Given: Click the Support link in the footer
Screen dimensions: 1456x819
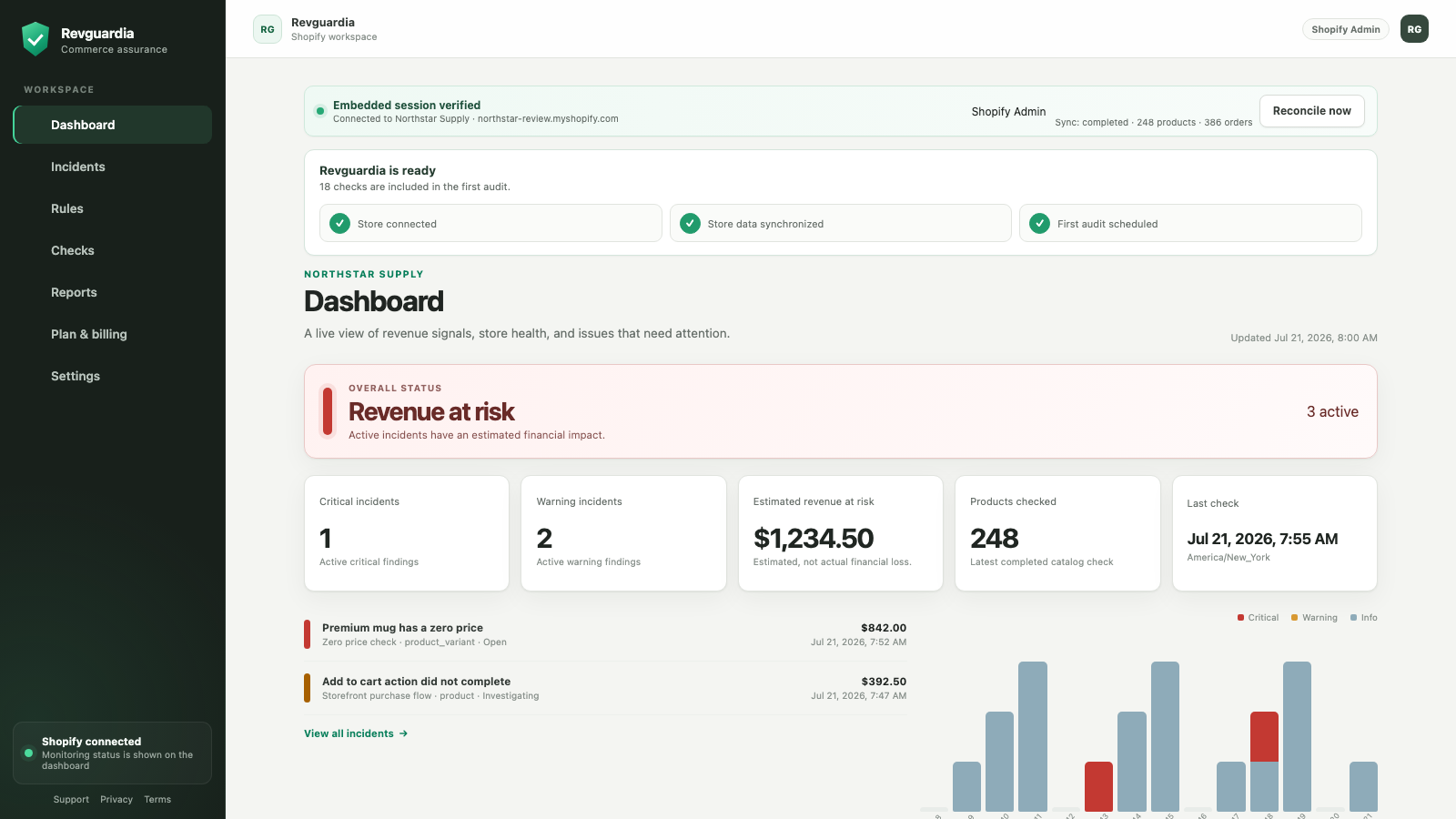Looking at the screenshot, I should [x=71, y=800].
